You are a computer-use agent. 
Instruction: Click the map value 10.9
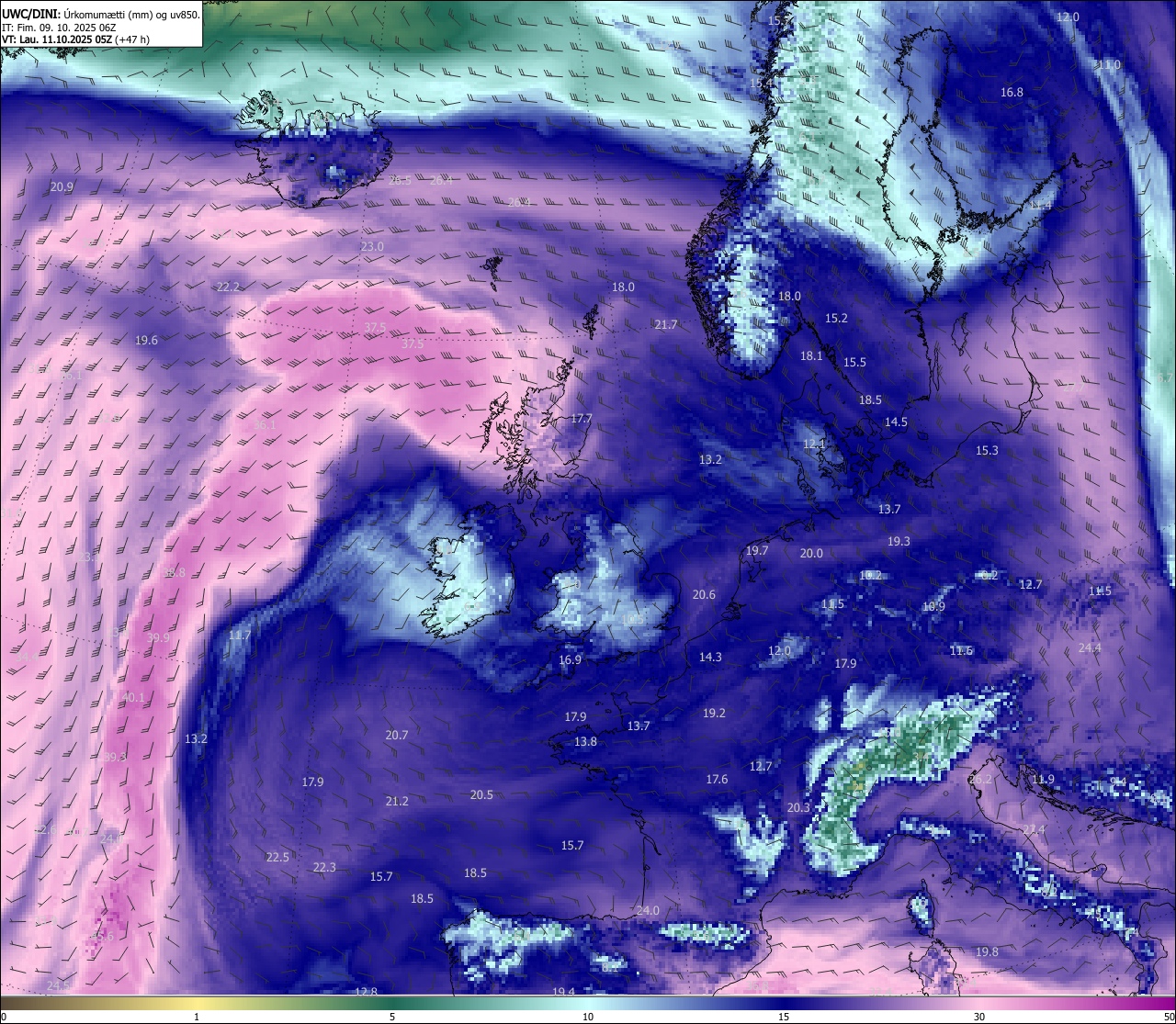pos(933,607)
